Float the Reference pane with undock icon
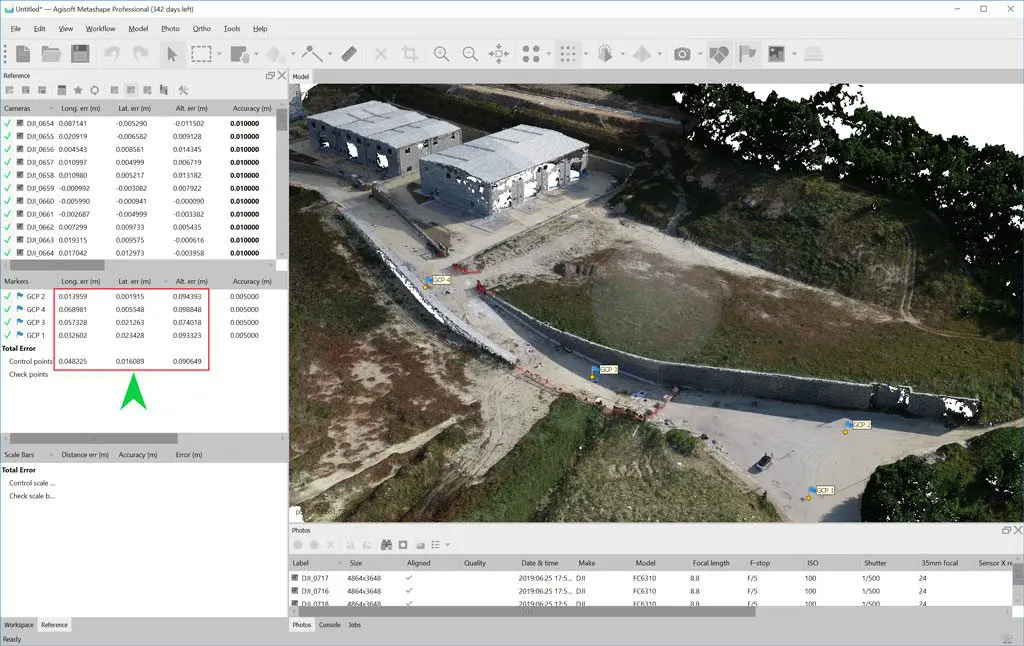This screenshot has height=646, width=1024. [x=270, y=76]
